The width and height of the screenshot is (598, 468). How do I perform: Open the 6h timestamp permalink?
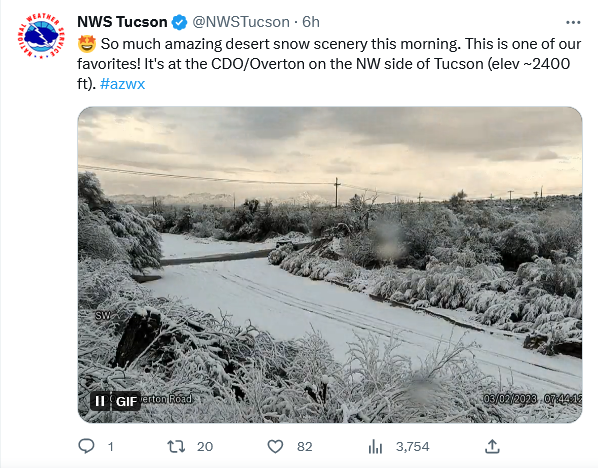[311, 22]
